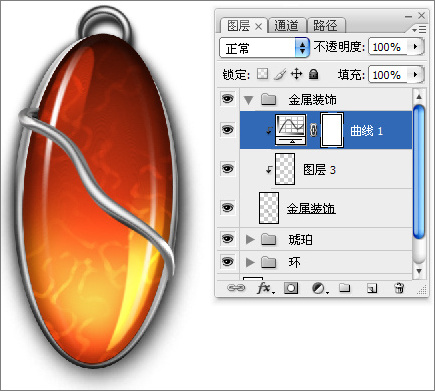Viewport: 435px width, 391px height.
Task: Open the blend mode dropdown 正常
Action: (x=264, y=48)
